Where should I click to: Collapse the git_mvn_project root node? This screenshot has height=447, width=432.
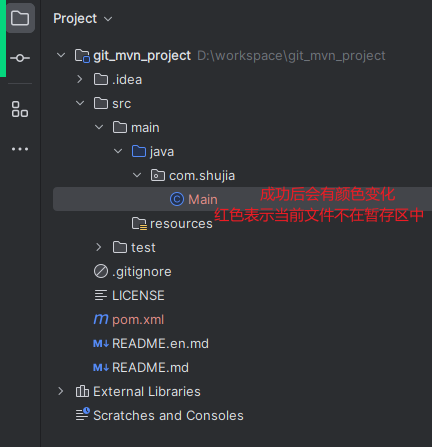coord(61,55)
